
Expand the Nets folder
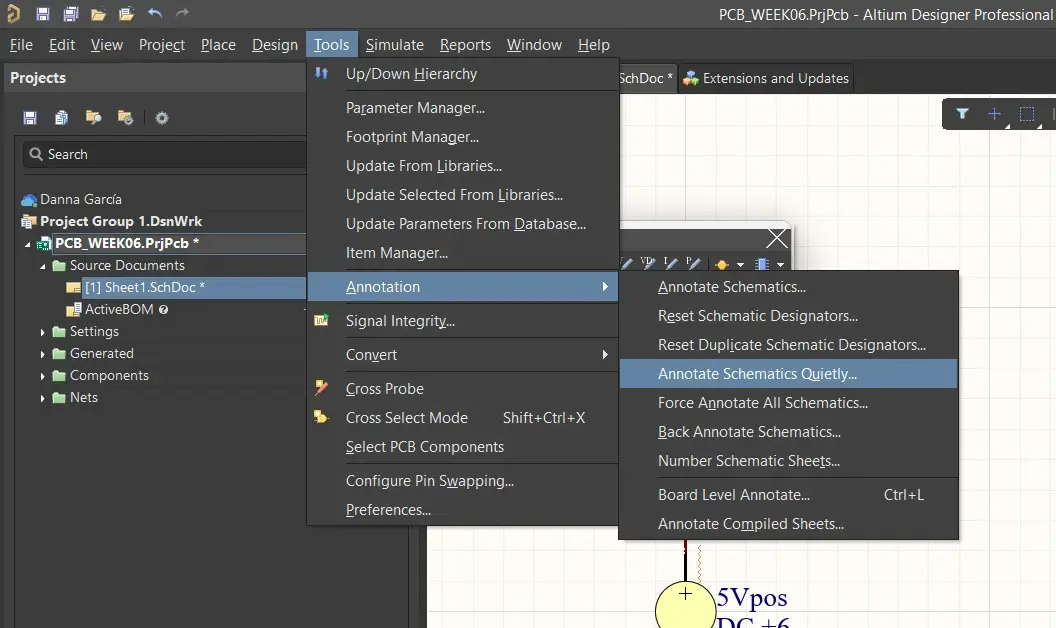(42, 398)
